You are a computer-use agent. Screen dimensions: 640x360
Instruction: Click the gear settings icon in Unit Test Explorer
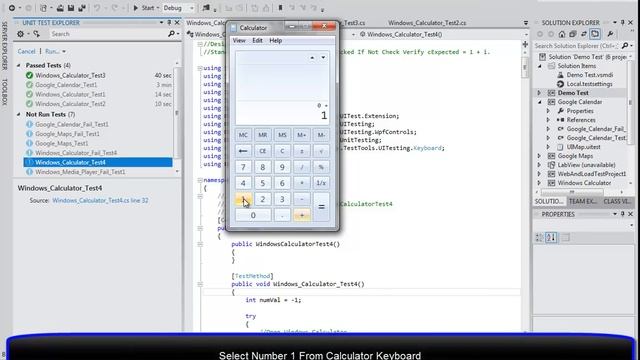(x=20, y=34)
